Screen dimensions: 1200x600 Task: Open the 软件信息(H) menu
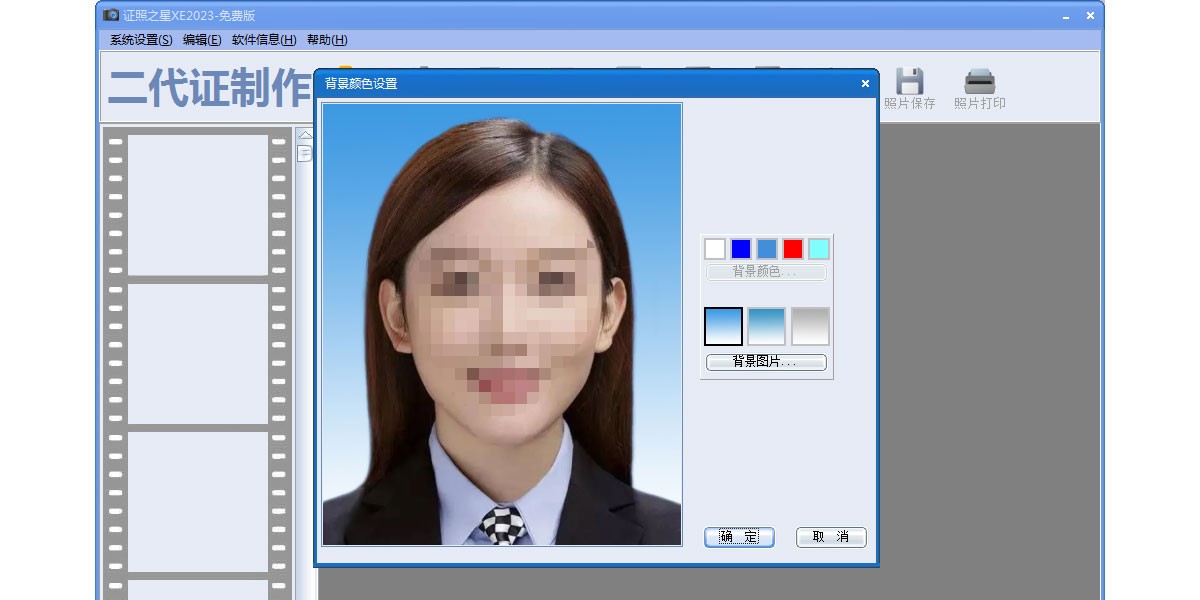pyautogui.click(x=264, y=40)
